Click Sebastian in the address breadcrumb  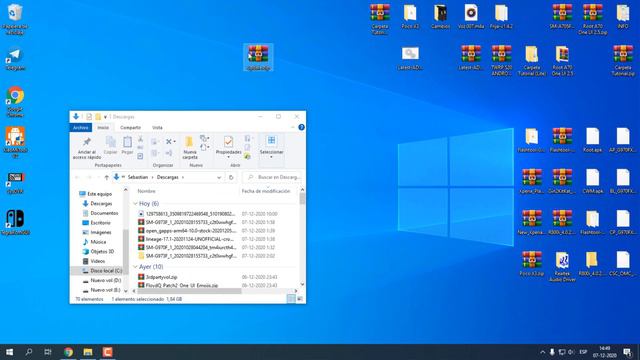pyautogui.click(x=138, y=177)
